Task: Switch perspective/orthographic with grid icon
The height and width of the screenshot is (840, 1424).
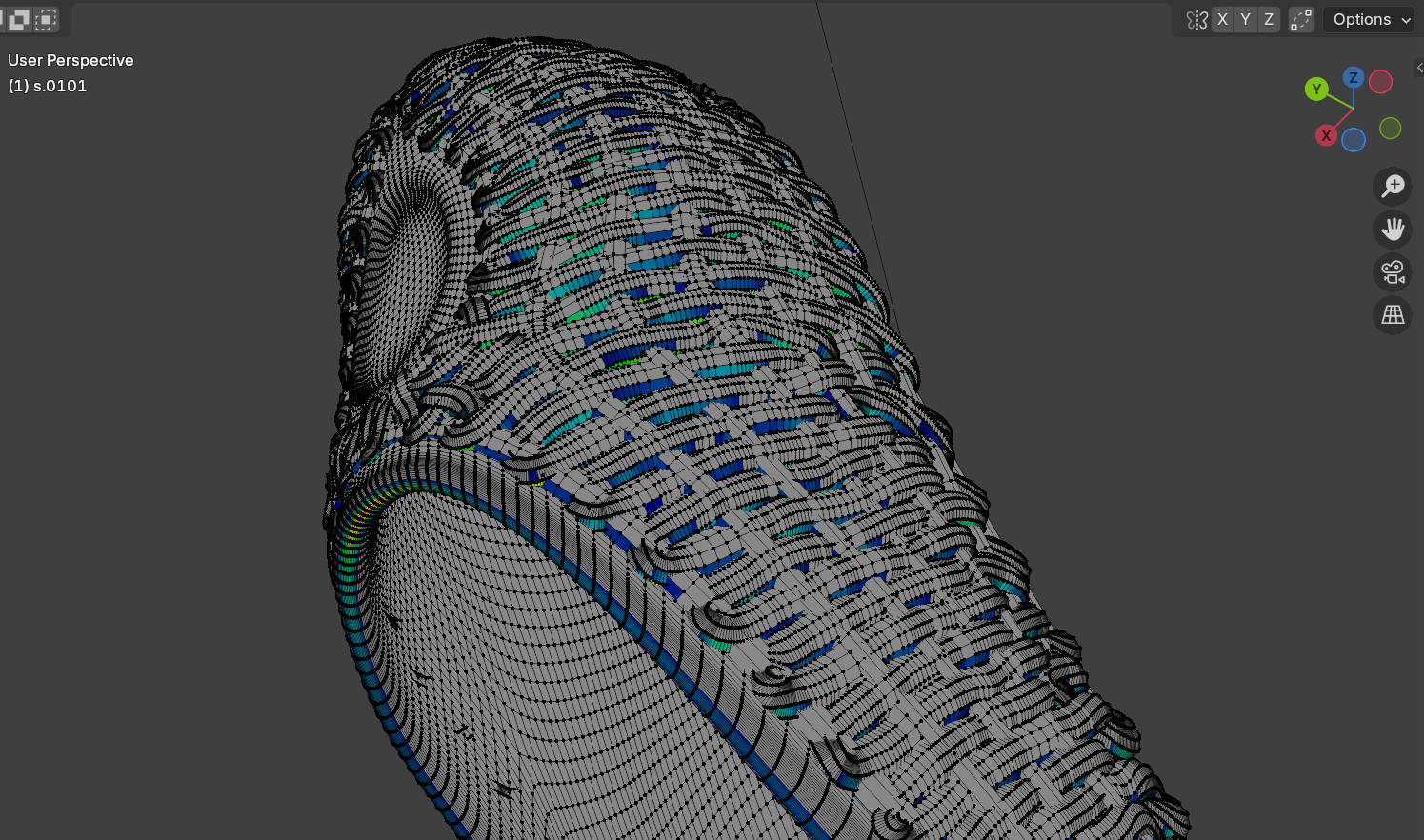Action: tap(1393, 315)
